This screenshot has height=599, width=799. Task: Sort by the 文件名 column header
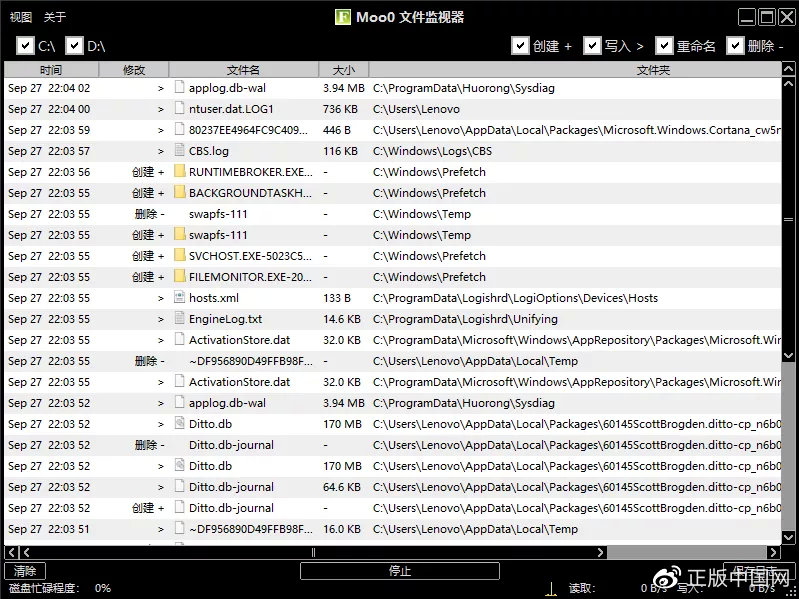pos(244,70)
